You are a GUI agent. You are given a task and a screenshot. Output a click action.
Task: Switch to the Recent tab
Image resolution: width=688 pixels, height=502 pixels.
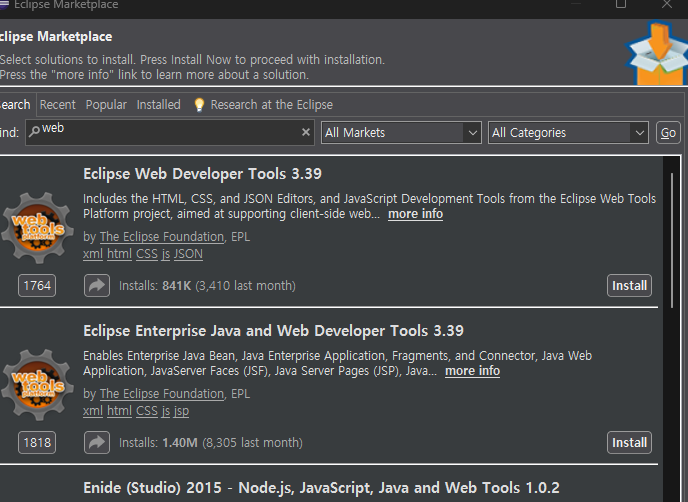(x=57, y=105)
